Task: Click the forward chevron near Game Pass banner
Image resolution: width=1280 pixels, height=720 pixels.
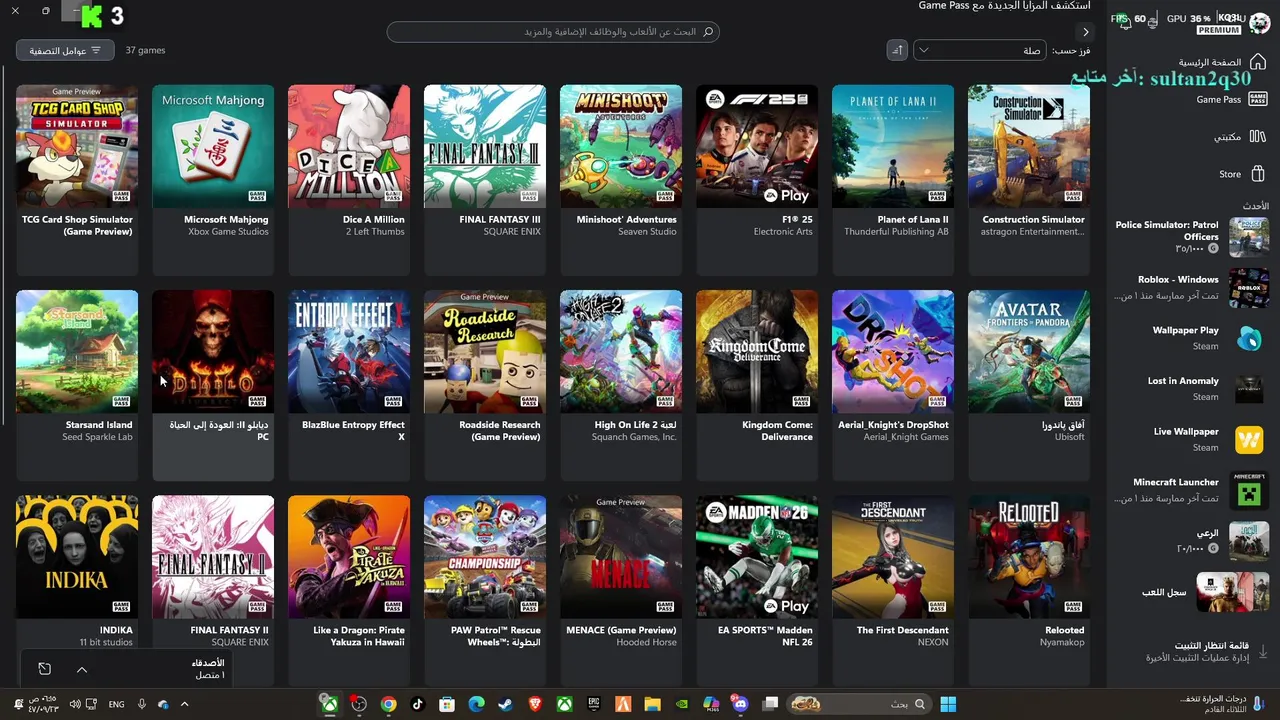Action: click(1085, 32)
